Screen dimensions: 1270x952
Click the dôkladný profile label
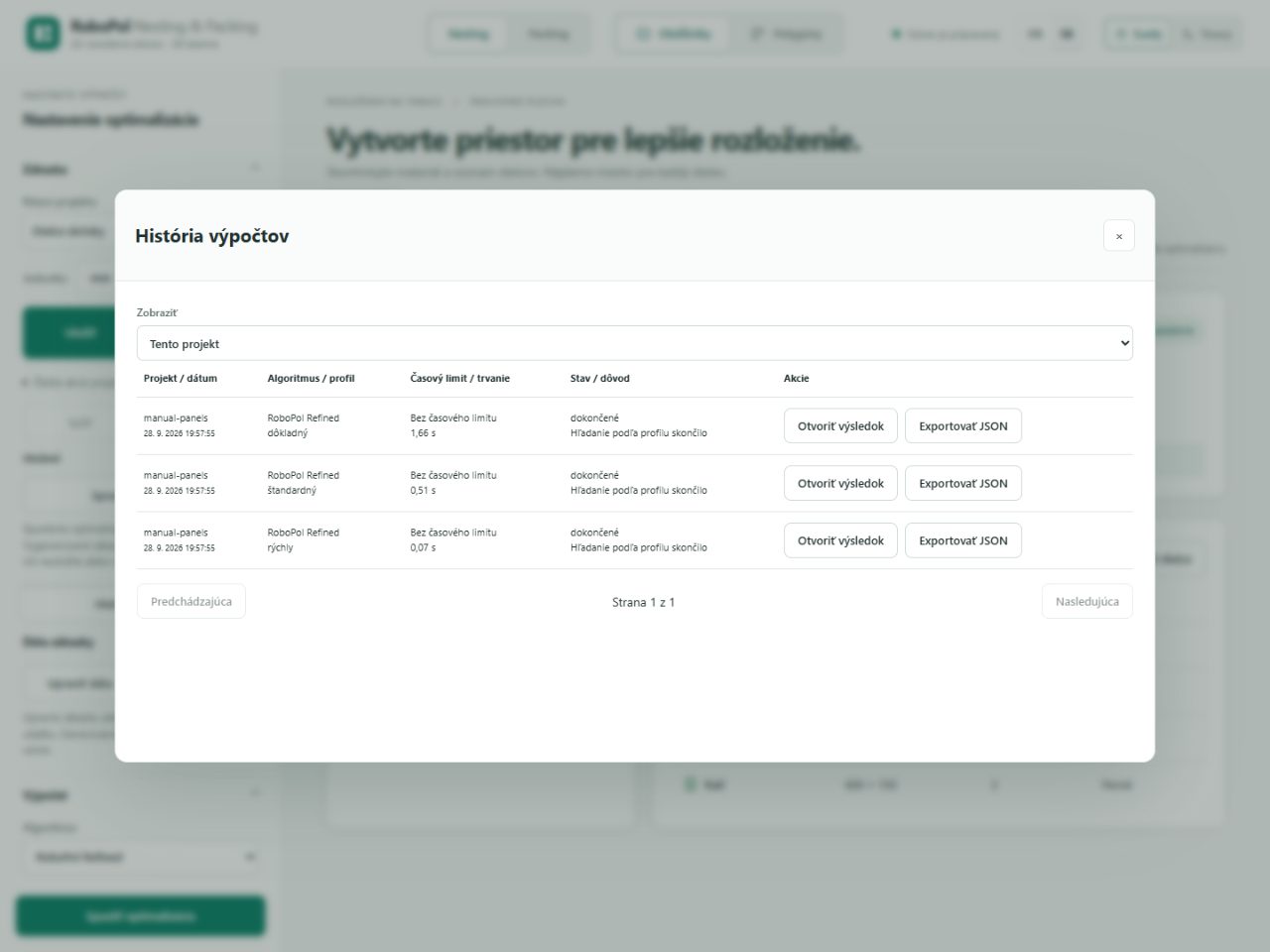[x=288, y=433]
